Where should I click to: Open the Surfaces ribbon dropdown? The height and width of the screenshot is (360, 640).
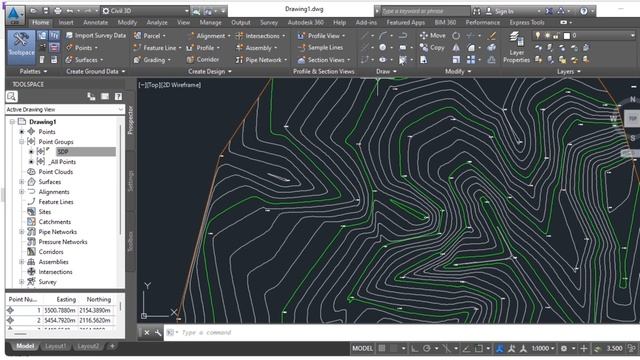(84, 60)
